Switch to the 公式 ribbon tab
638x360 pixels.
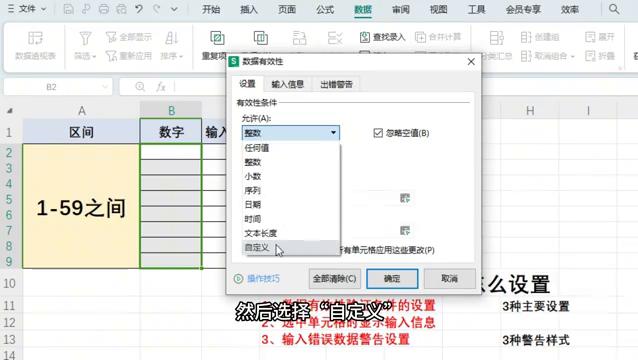tap(325, 9)
